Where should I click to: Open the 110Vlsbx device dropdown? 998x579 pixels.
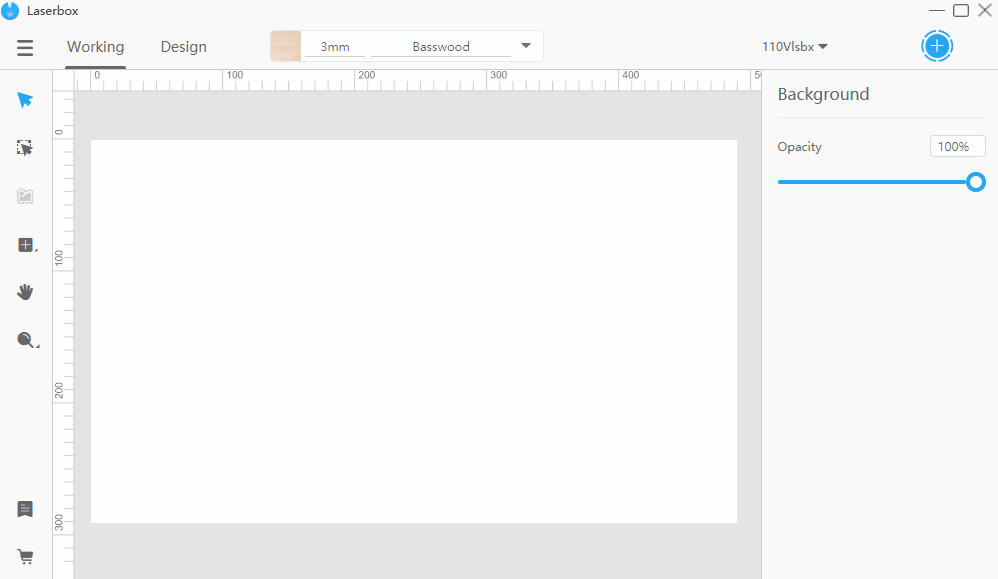(x=794, y=46)
